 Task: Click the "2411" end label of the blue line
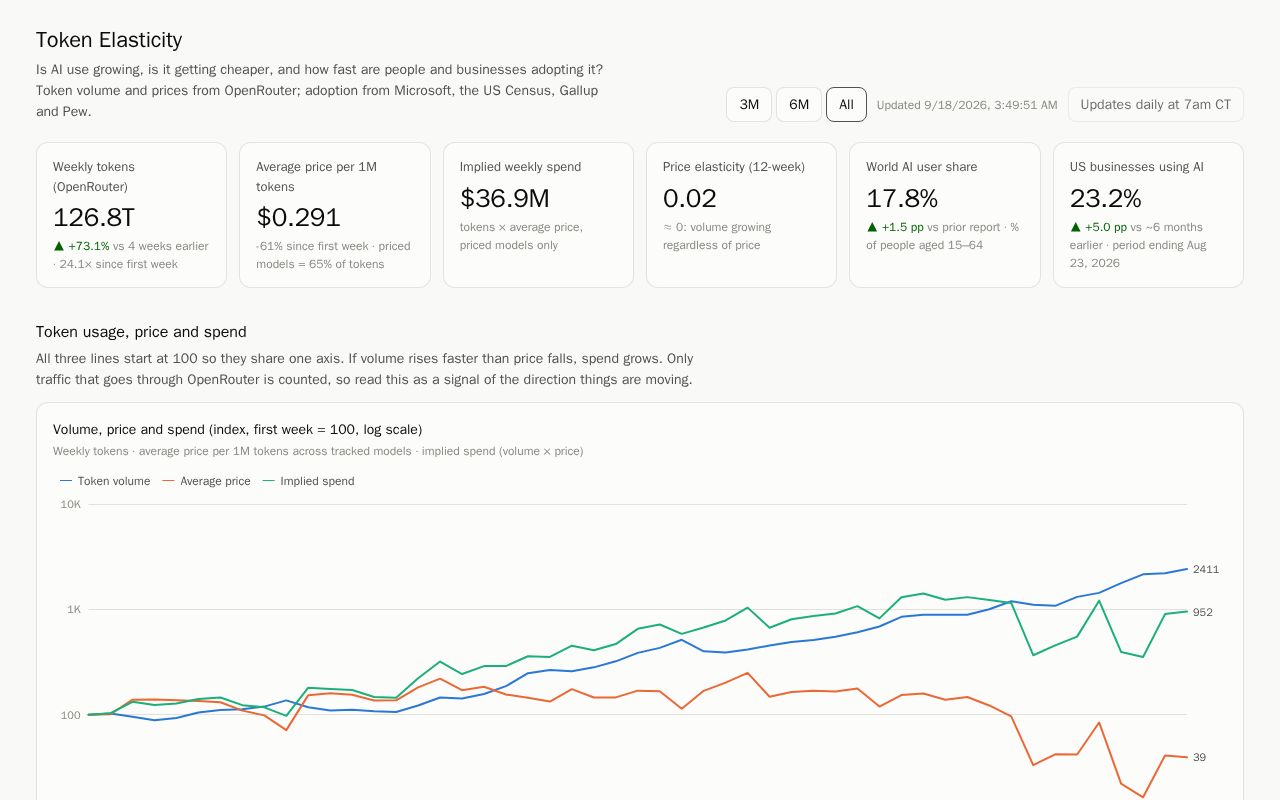coord(1206,569)
